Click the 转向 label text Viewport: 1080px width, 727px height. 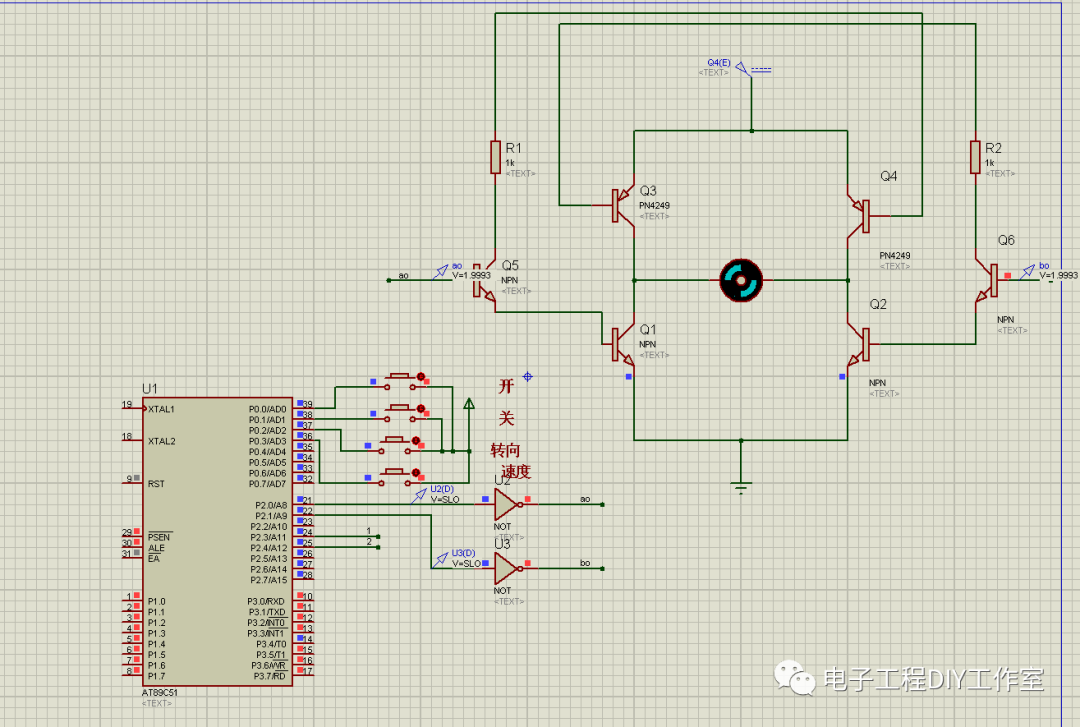click(x=505, y=450)
